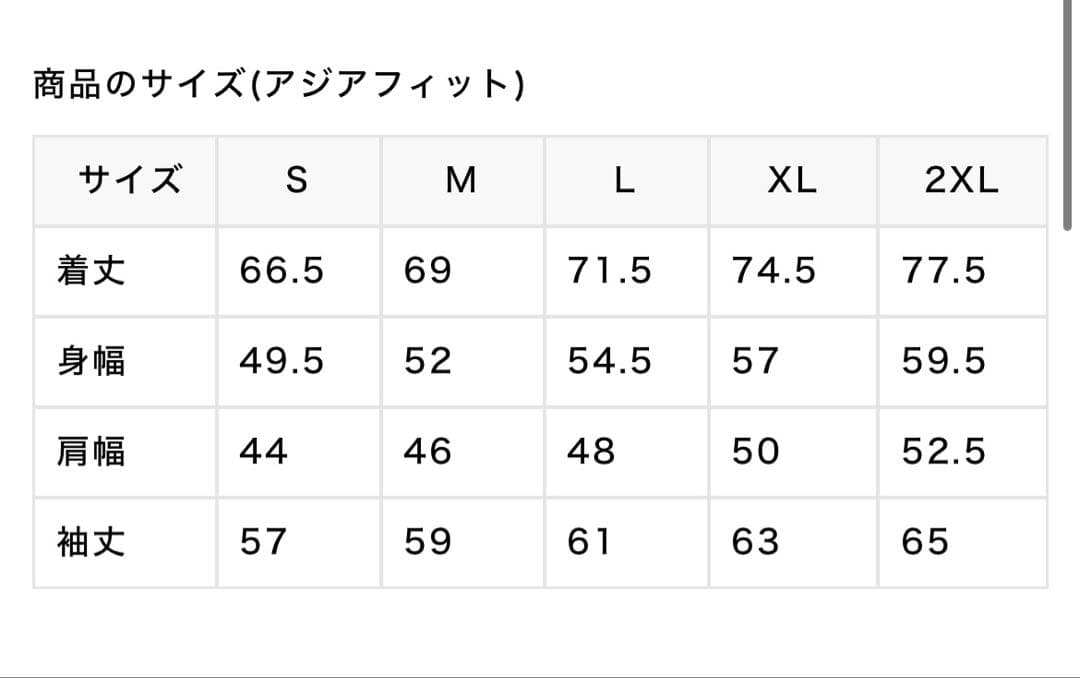Click the 65 value in 袖丈 row

point(925,542)
